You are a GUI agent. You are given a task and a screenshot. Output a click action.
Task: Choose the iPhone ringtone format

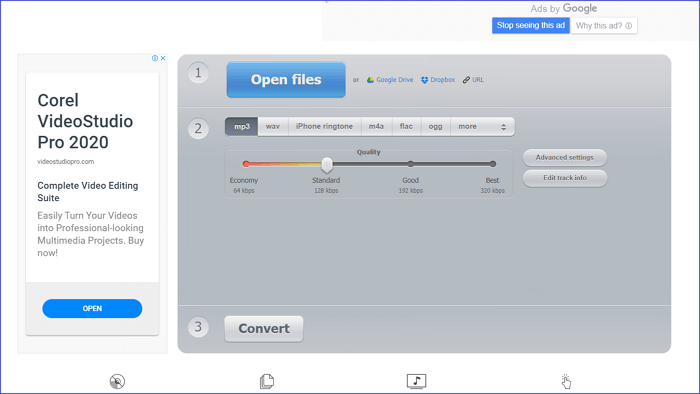pyautogui.click(x=325, y=127)
